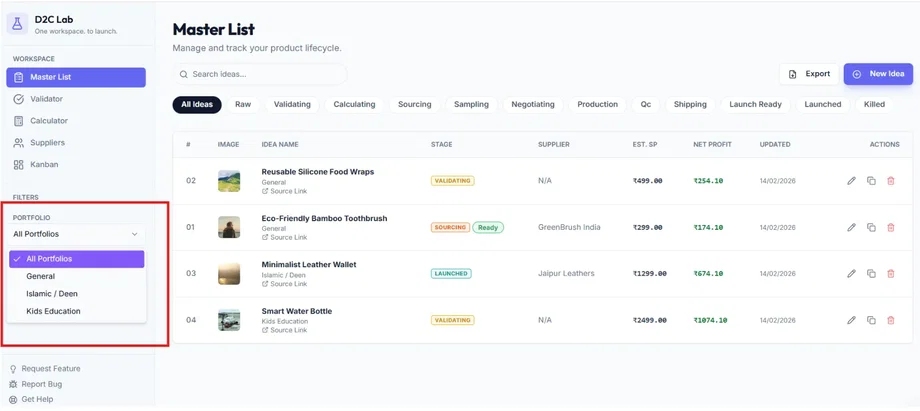The height and width of the screenshot is (411, 920).
Task: Click the New Idea button
Action: (878, 74)
